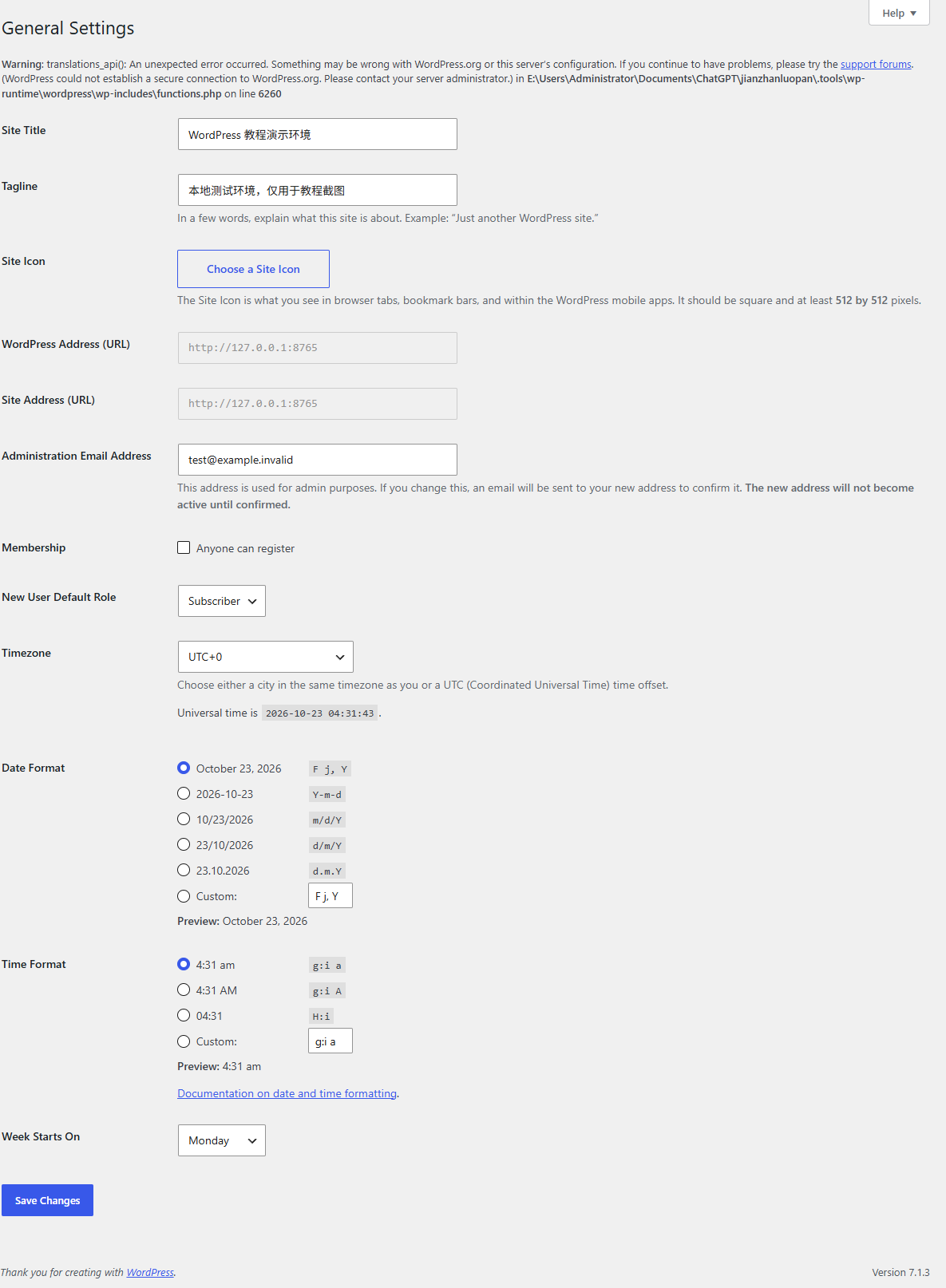Click the General Settings heading
The image size is (946, 1288).
(68, 28)
